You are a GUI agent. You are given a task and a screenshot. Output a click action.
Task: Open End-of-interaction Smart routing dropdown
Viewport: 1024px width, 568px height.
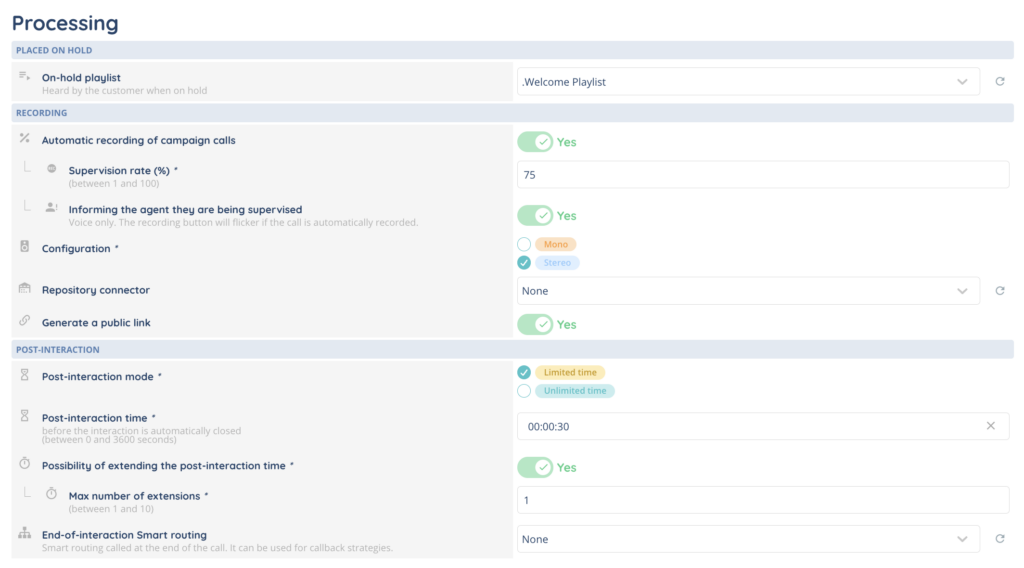click(747, 539)
